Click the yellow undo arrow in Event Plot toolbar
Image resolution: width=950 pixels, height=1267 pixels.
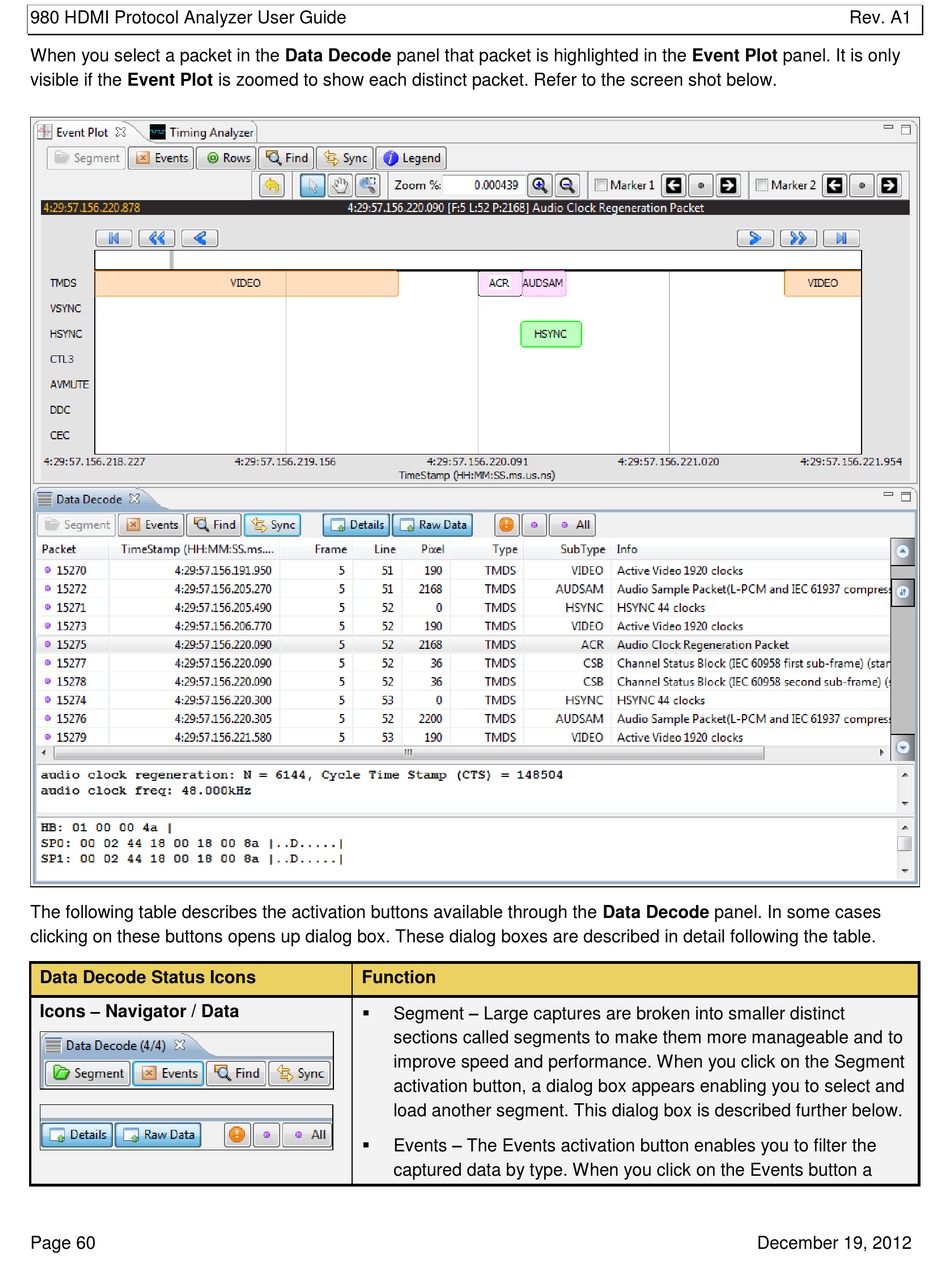pos(271,185)
